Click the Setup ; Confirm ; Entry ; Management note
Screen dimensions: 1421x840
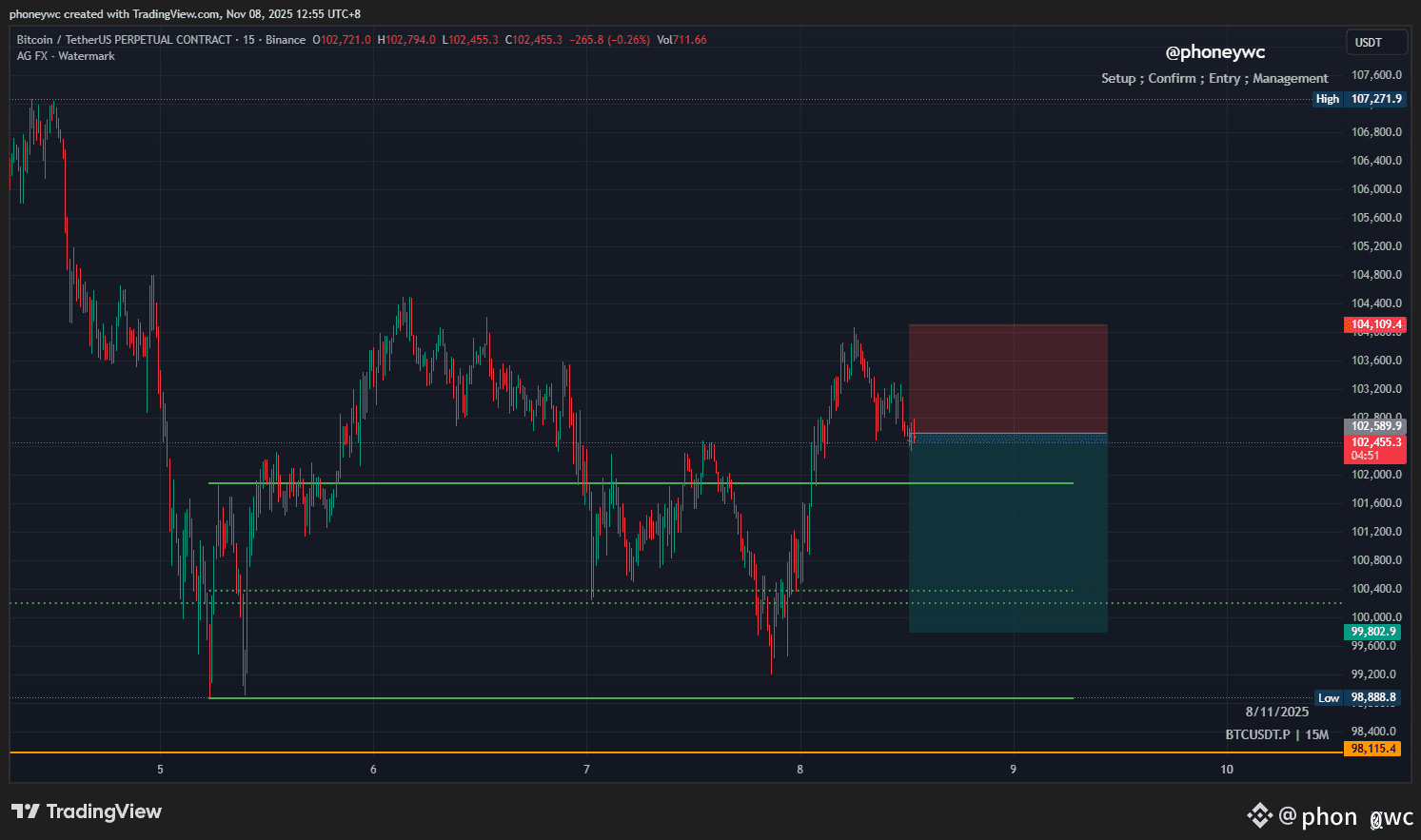click(x=1214, y=79)
